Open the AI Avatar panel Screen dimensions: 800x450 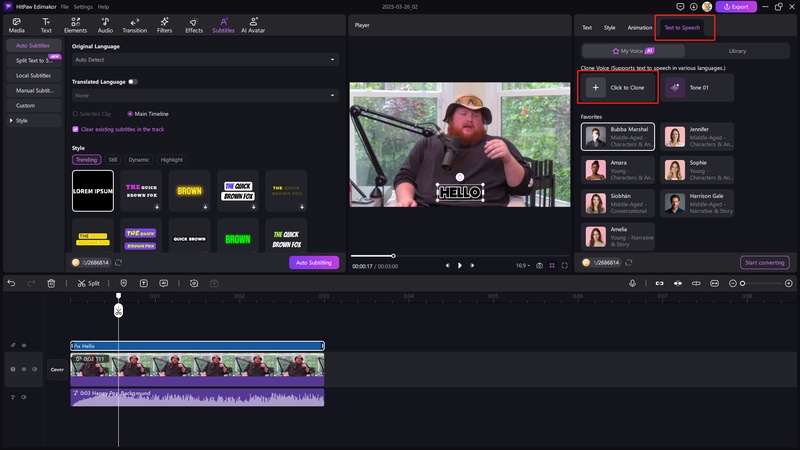coord(253,25)
